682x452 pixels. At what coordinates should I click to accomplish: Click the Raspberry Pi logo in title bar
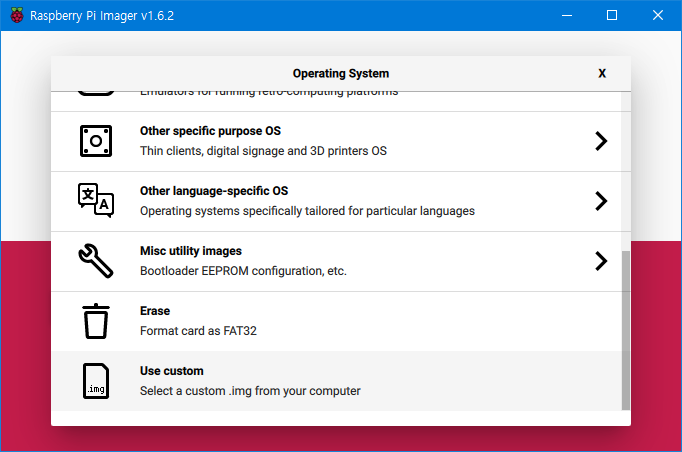click(x=17, y=15)
